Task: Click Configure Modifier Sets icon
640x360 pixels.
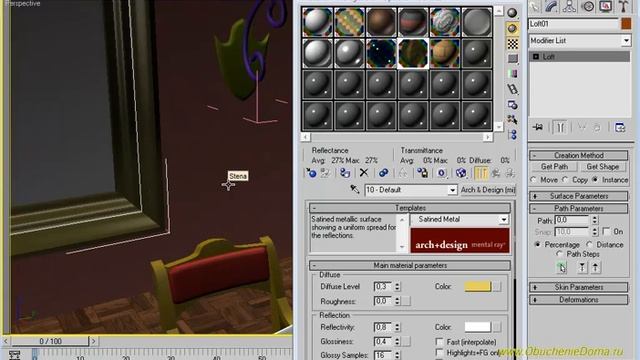Action: tap(620, 127)
